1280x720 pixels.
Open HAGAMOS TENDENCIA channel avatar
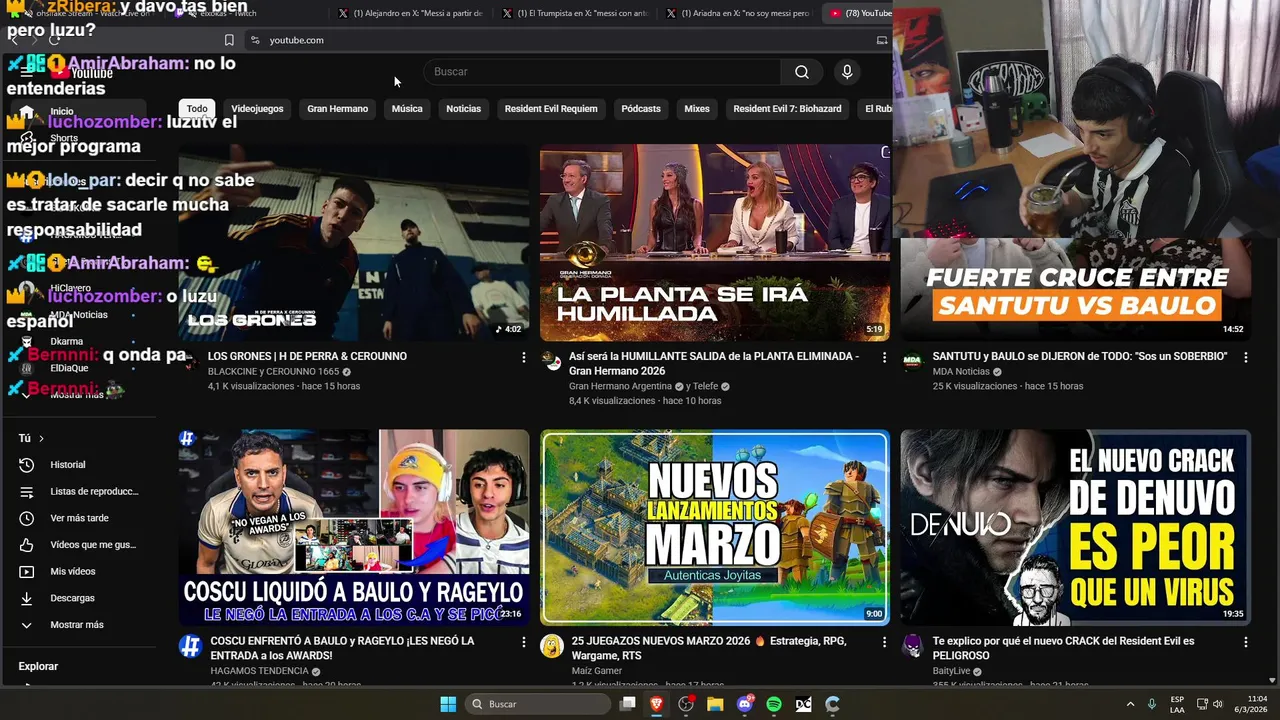(190, 646)
